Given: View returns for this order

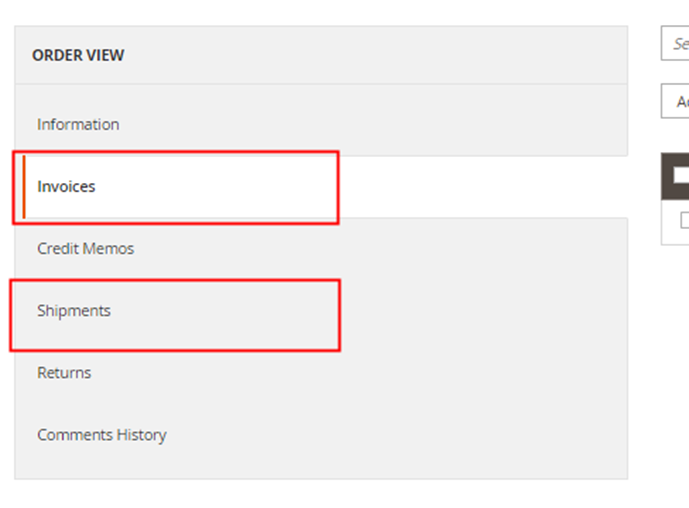Looking at the screenshot, I should tap(64, 373).
